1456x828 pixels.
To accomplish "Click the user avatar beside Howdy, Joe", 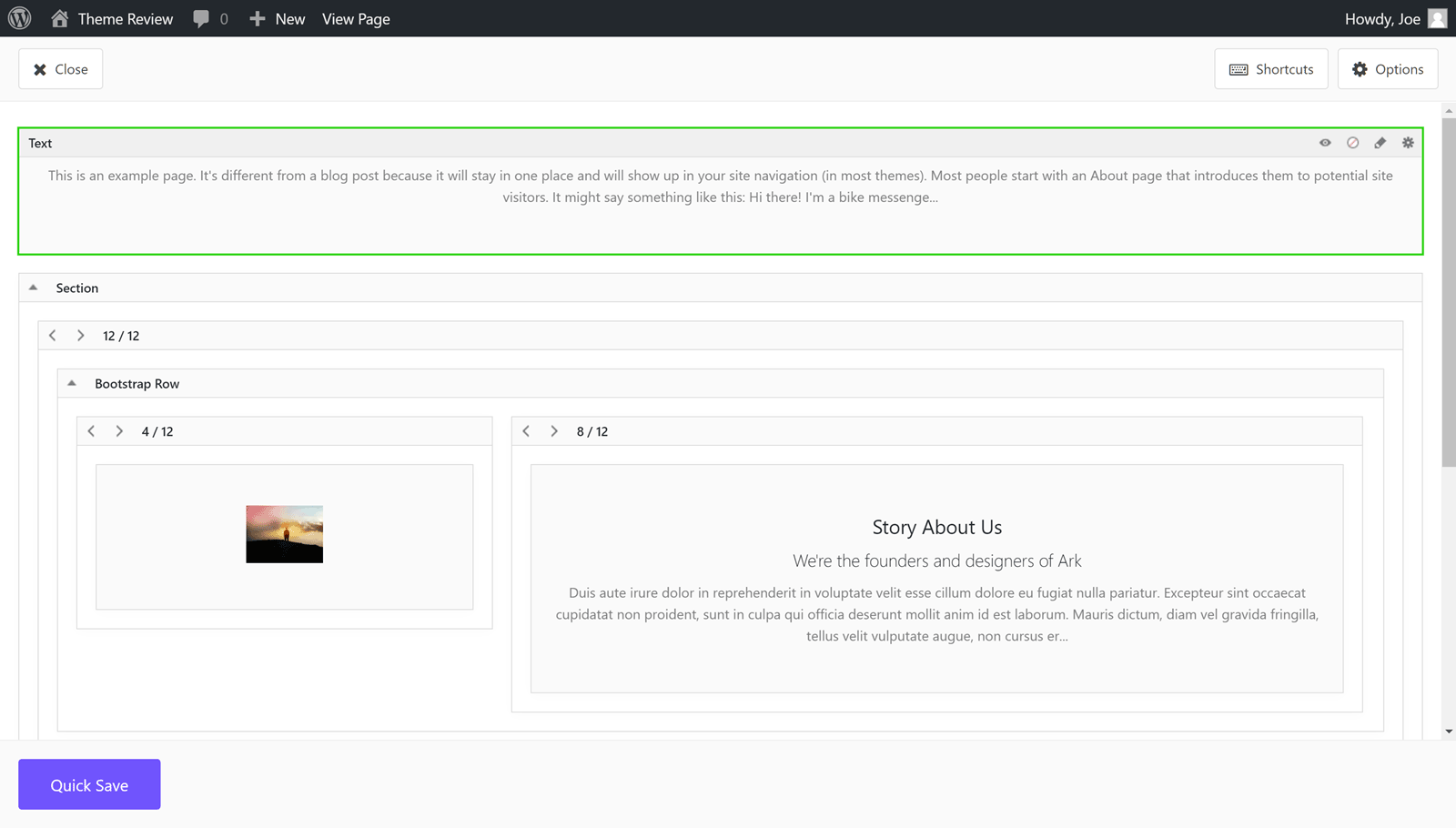I will (x=1438, y=18).
